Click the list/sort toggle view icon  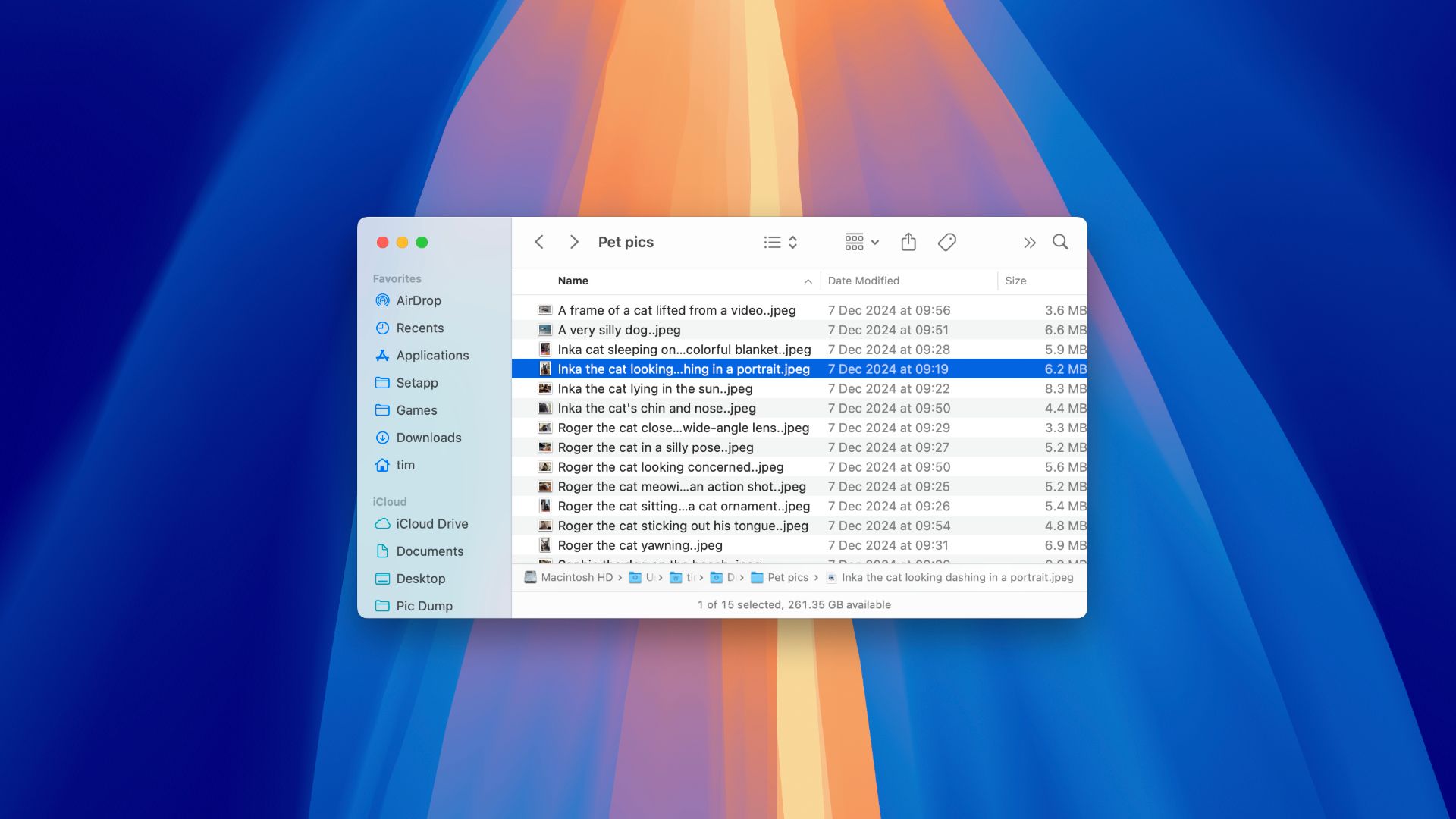tap(780, 242)
